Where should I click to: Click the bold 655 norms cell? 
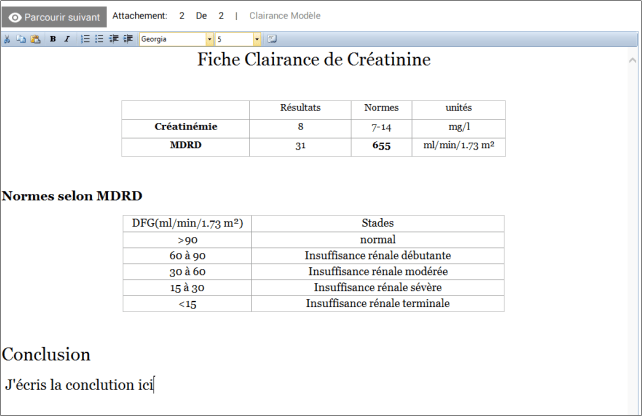tap(381, 146)
